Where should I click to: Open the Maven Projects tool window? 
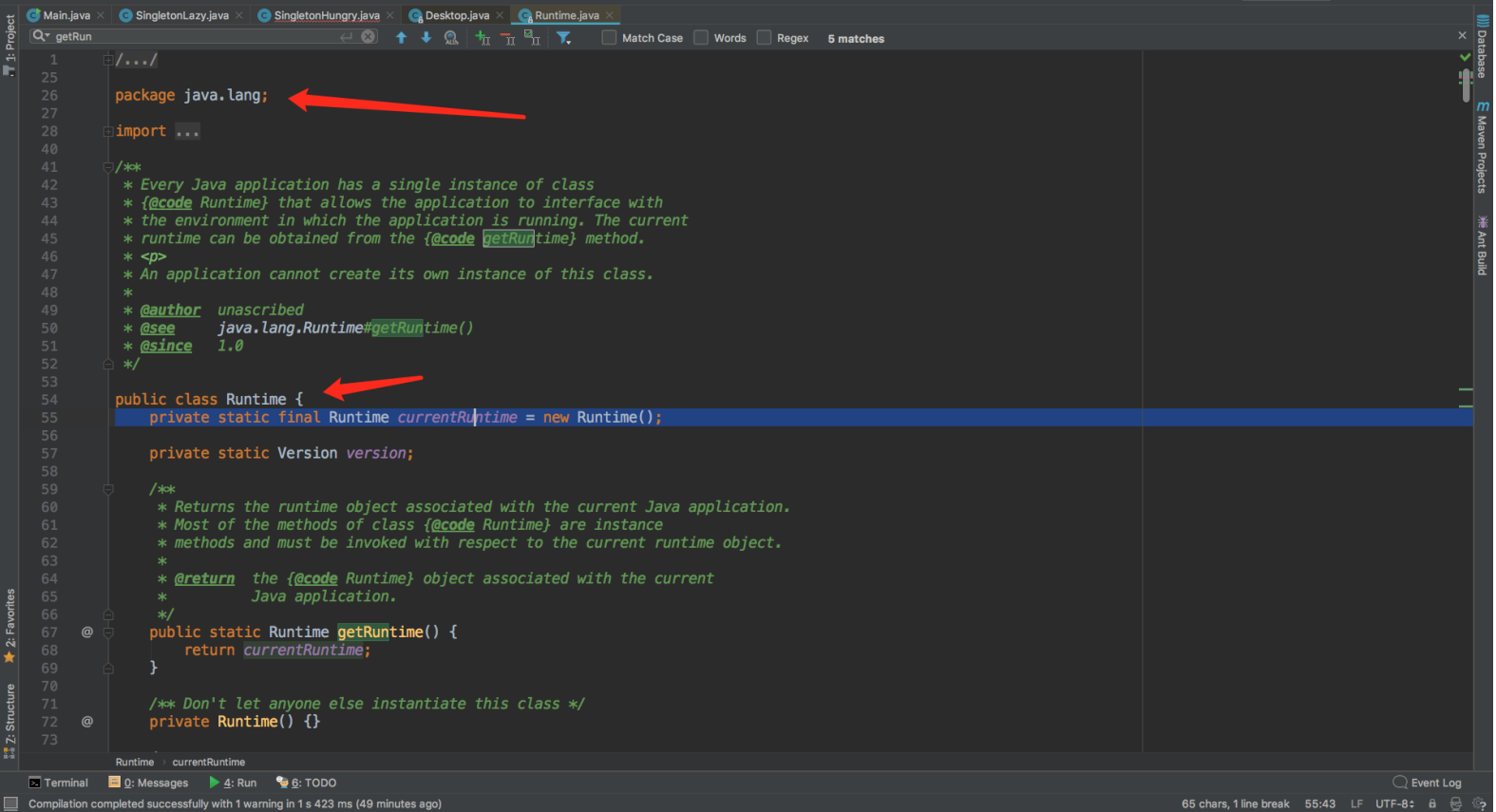pos(1482,147)
